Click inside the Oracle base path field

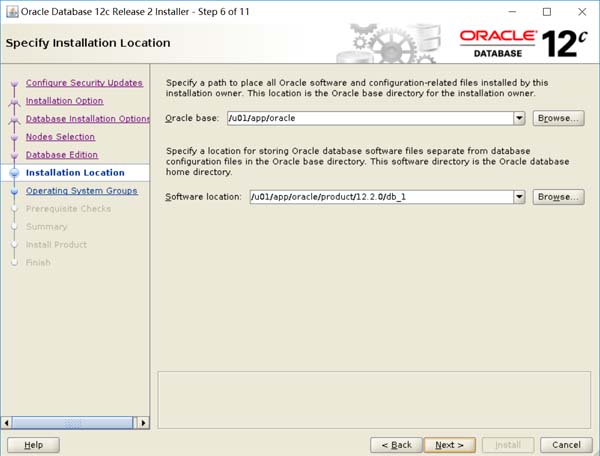pyautogui.click(x=370, y=118)
